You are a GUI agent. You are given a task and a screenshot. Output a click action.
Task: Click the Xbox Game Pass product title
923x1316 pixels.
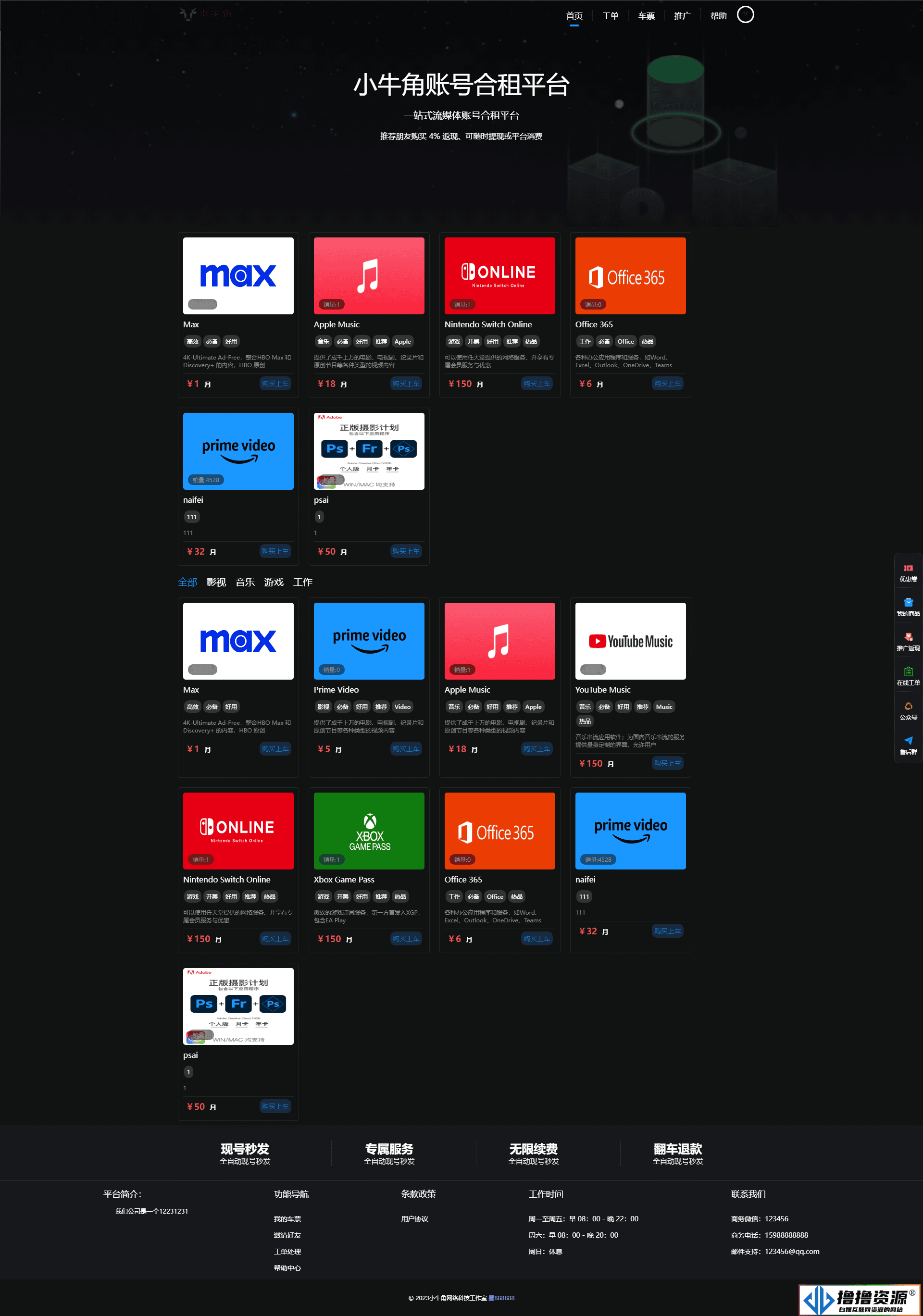(x=344, y=880)
